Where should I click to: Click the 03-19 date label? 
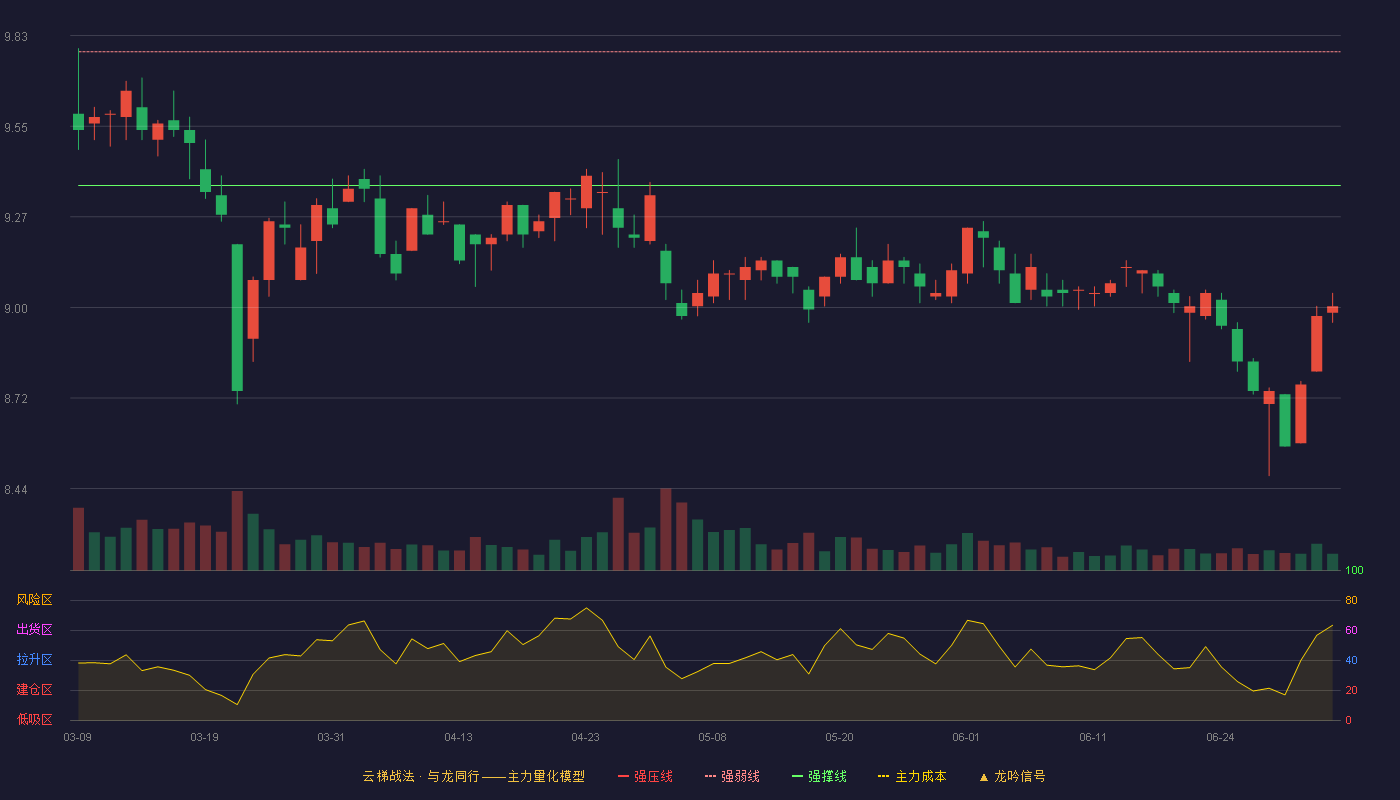click(x=204, y=738)
